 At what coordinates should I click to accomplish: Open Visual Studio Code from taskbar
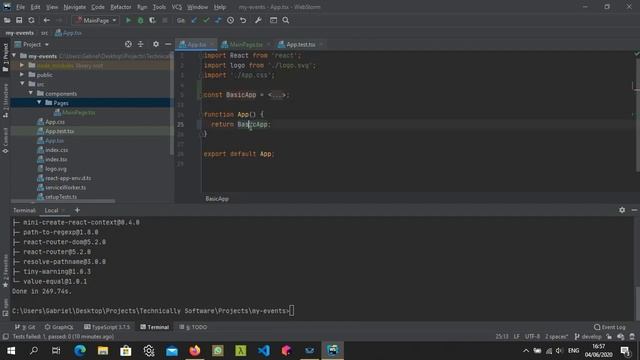264,350
